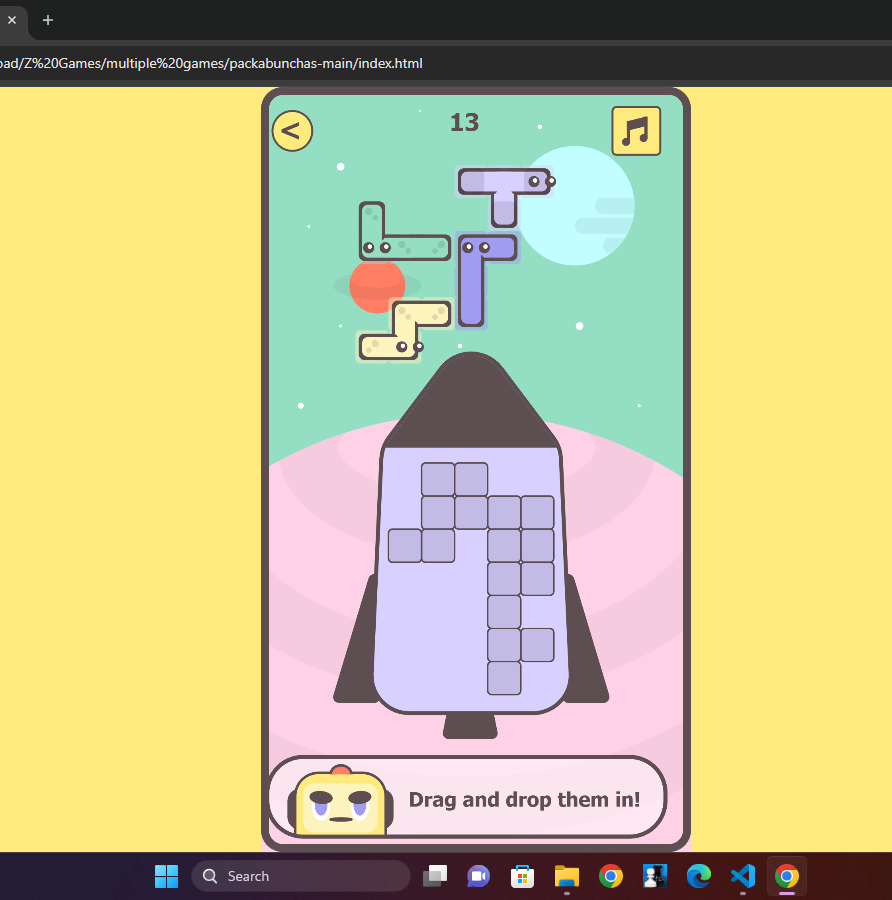Toggle the game music
Screen dimensions: 892x900
[x=636, y=131]
